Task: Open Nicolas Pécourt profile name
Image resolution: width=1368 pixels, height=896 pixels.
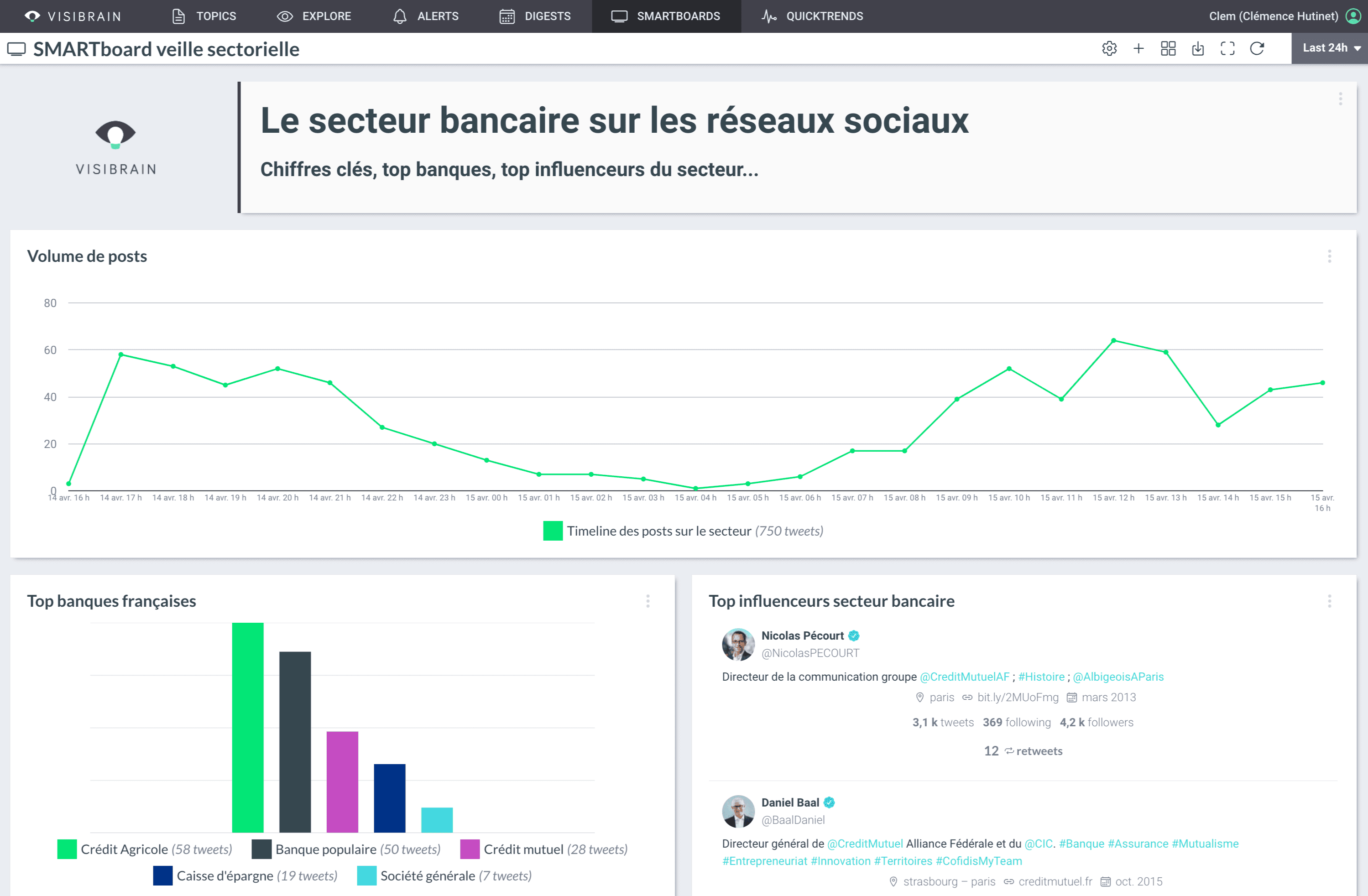Action: pyautogui.click(x=802, y=636)
